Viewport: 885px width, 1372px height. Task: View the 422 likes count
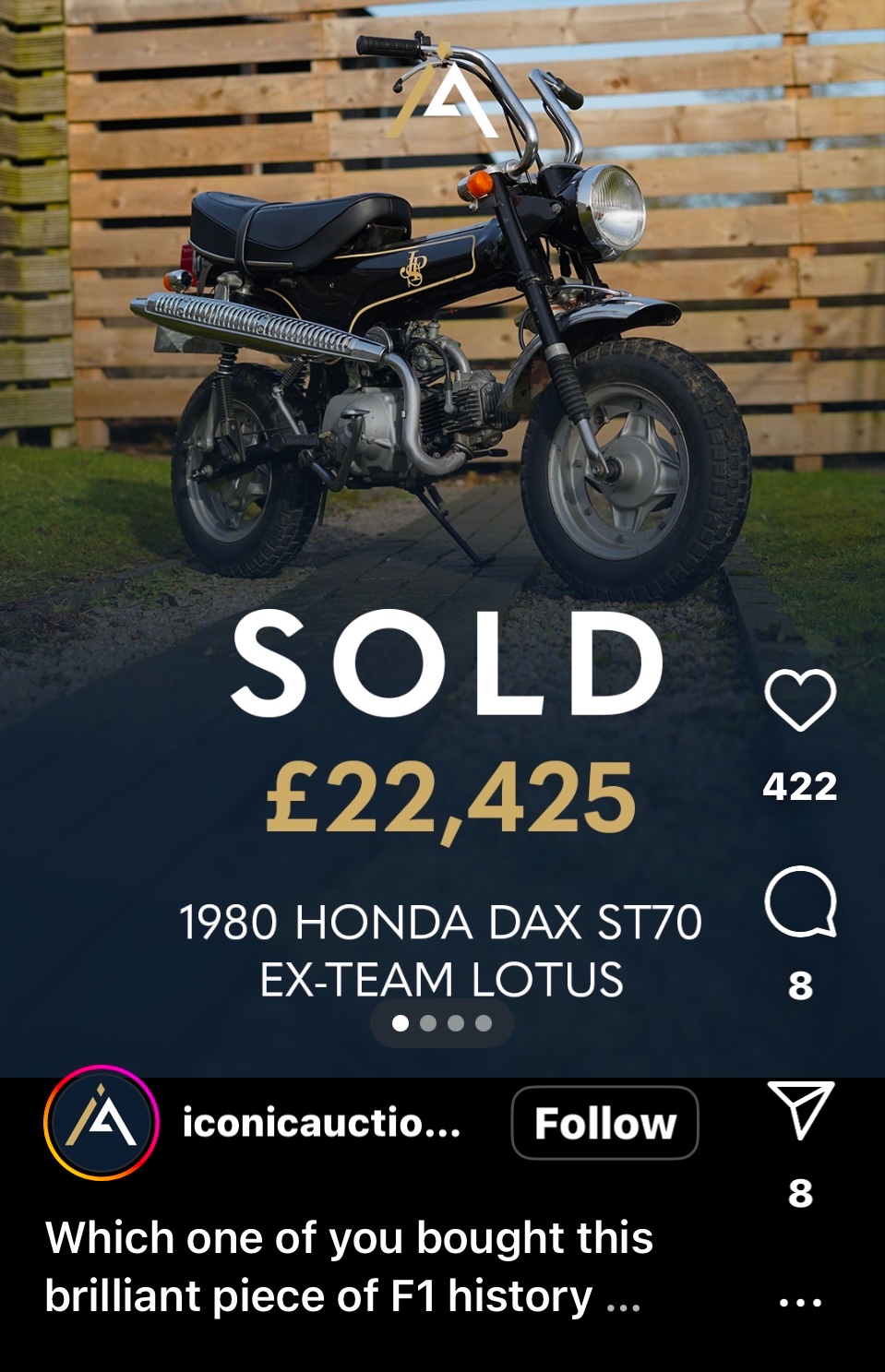coord(800,787)
